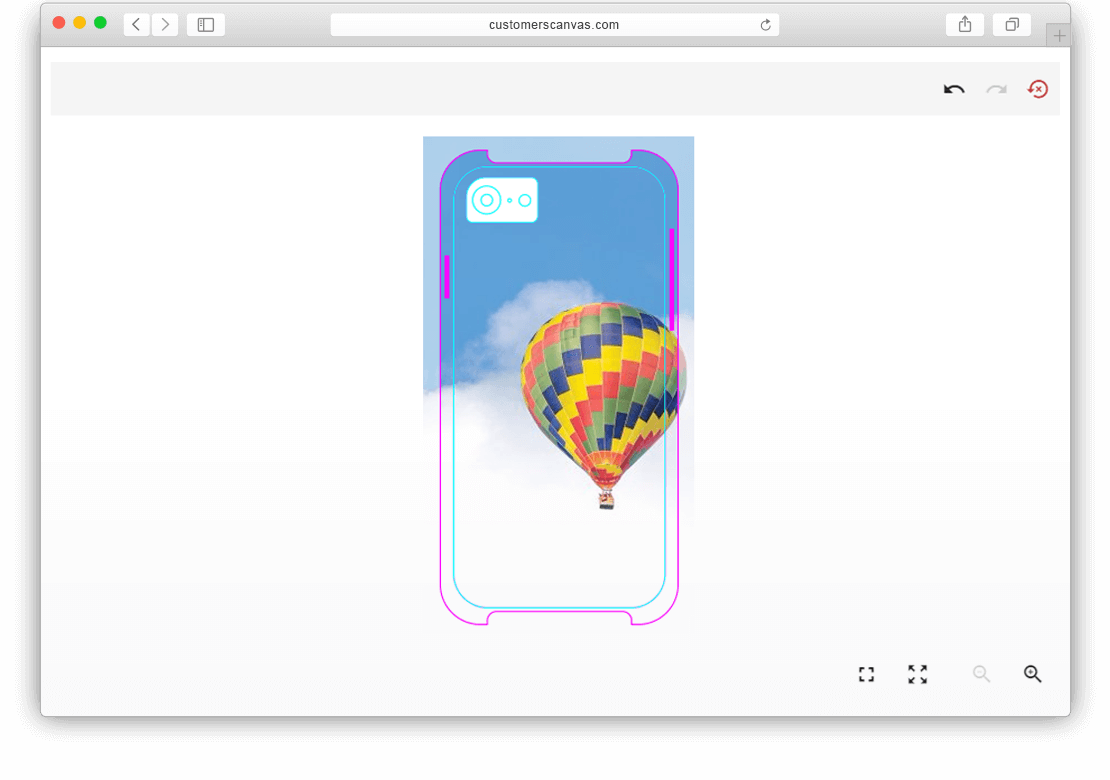Show all open Safari tabs
The width and height of the screenshot is (1110, 780).
click(1011, 24)
